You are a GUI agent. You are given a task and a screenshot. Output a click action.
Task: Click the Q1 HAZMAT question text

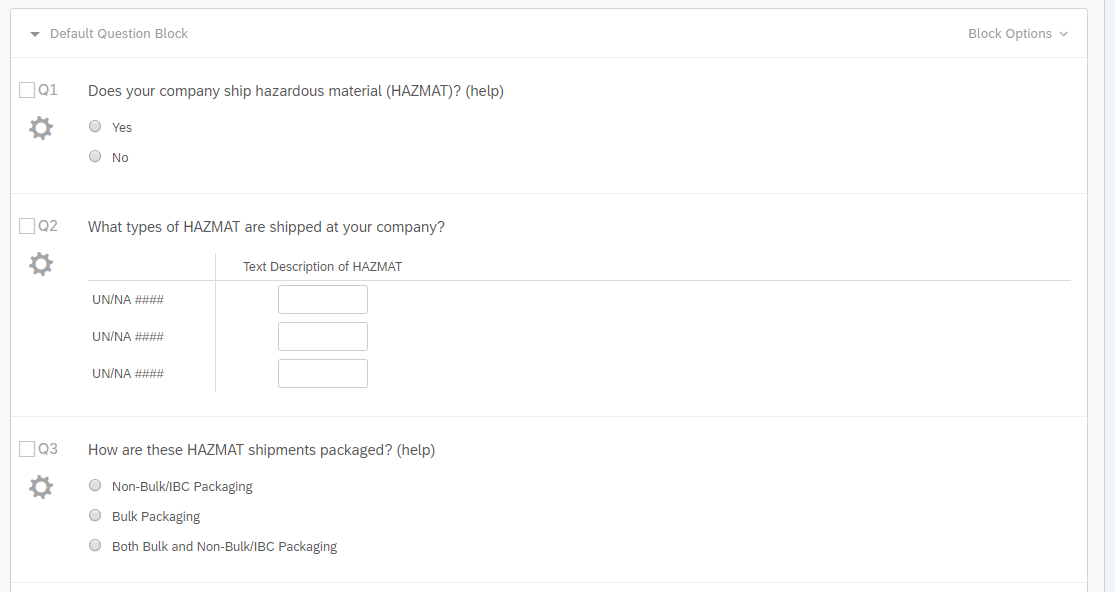tap(295, 91)
